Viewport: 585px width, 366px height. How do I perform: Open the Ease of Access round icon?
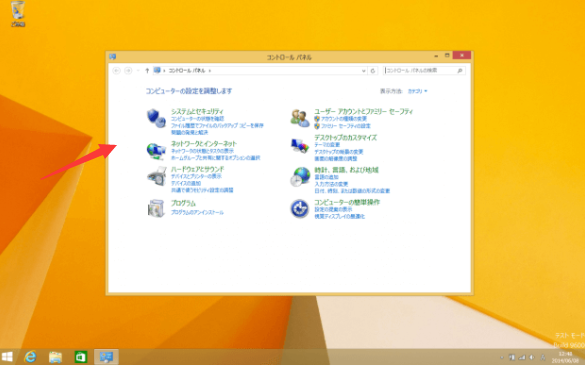click(x=300, y=209)
